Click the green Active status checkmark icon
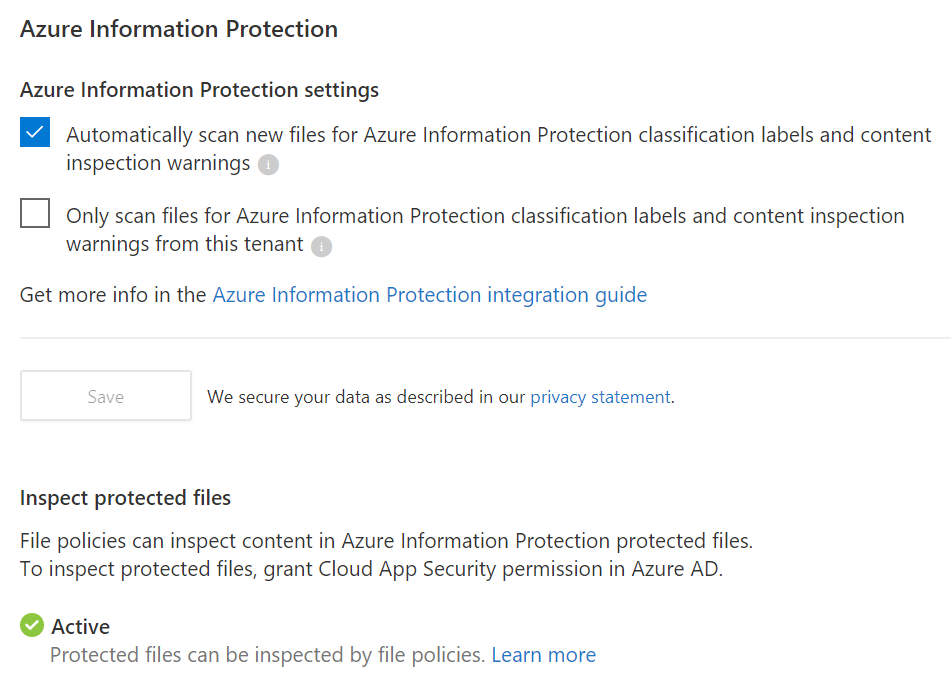Screen dimensions: 951x680 coord(32,626)
